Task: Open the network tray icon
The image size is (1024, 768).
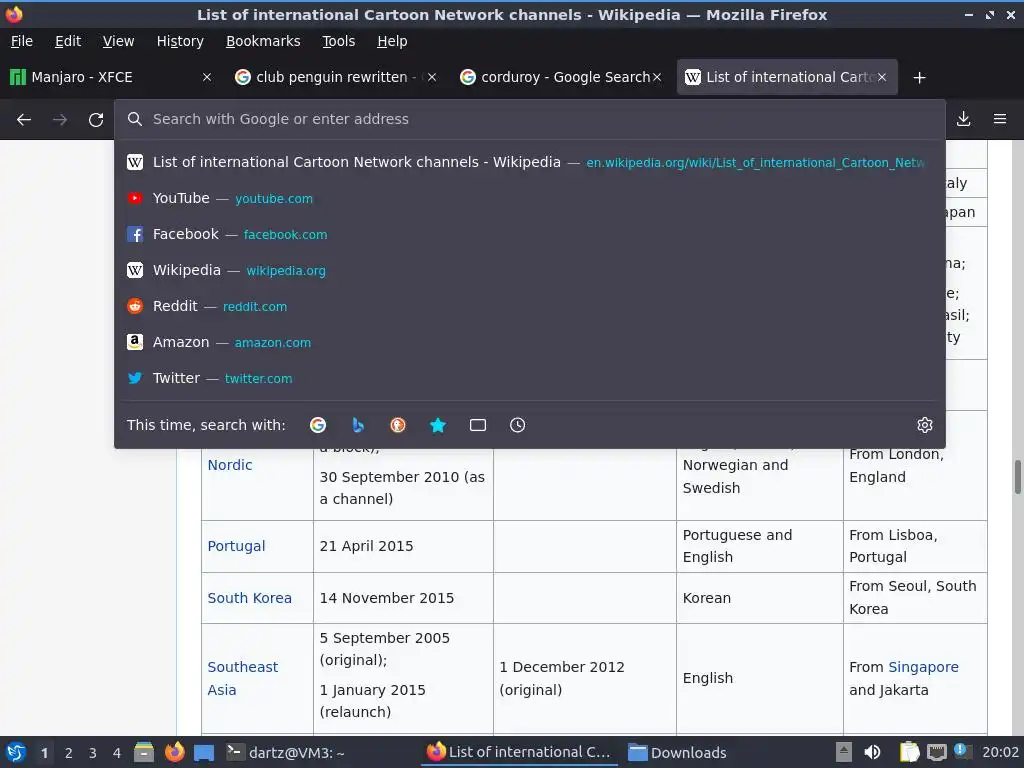Action: [936, 752]
